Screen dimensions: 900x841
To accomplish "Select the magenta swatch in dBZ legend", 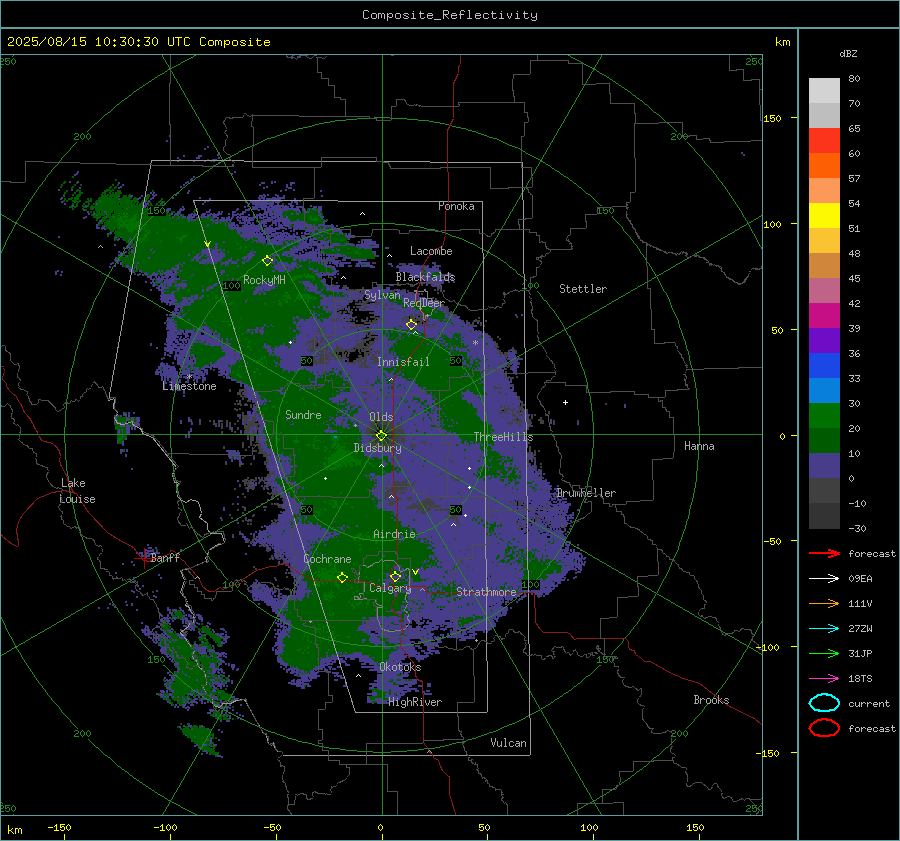I will 824,315.
